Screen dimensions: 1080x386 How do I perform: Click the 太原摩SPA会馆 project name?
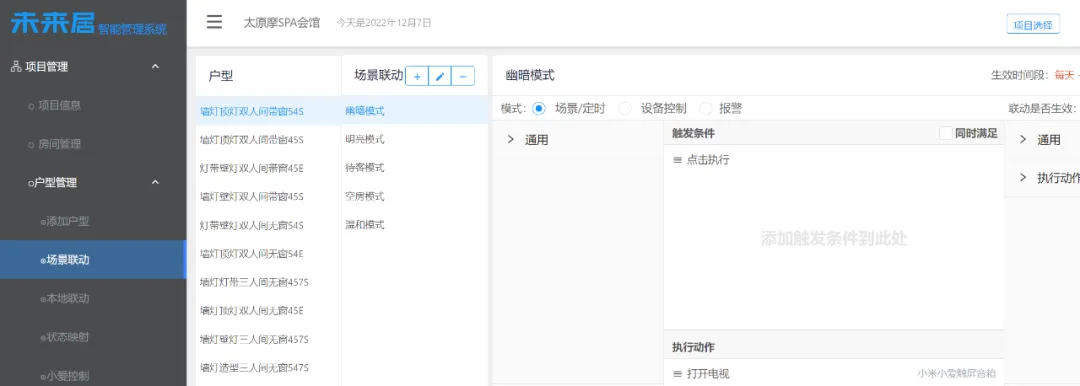[282, 23]
